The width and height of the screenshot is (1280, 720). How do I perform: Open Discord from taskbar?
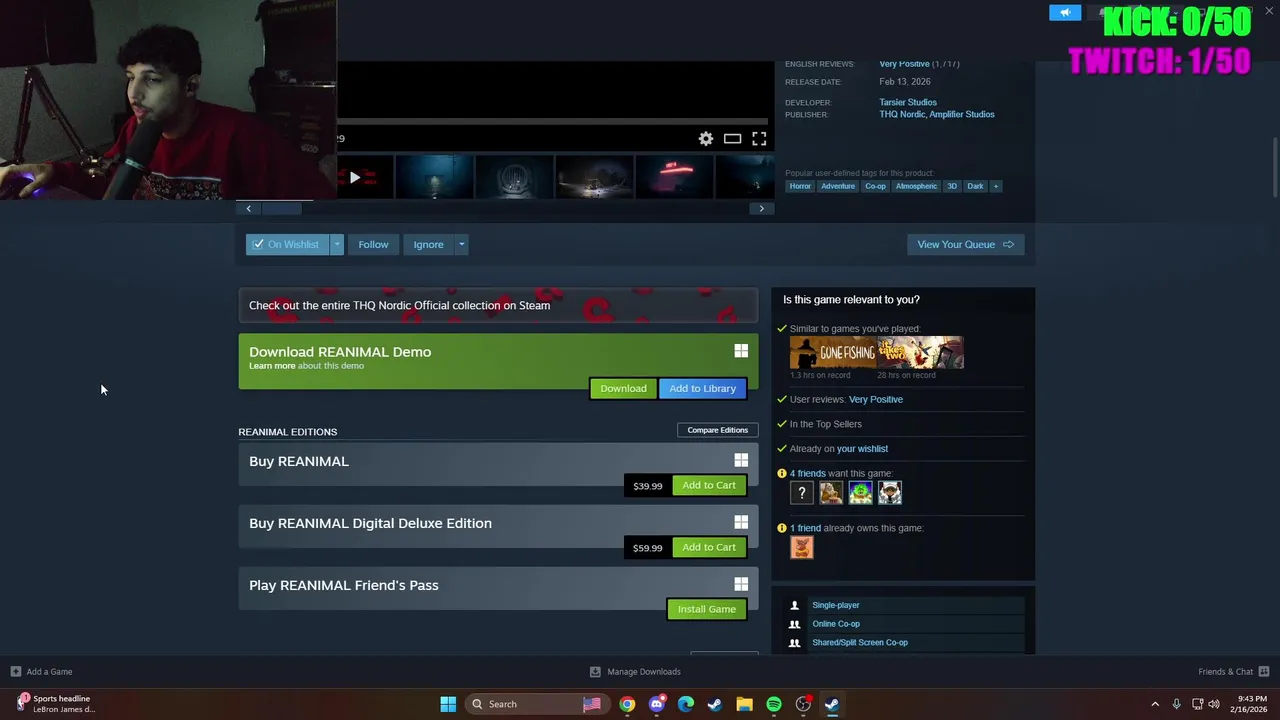(656, 704)
